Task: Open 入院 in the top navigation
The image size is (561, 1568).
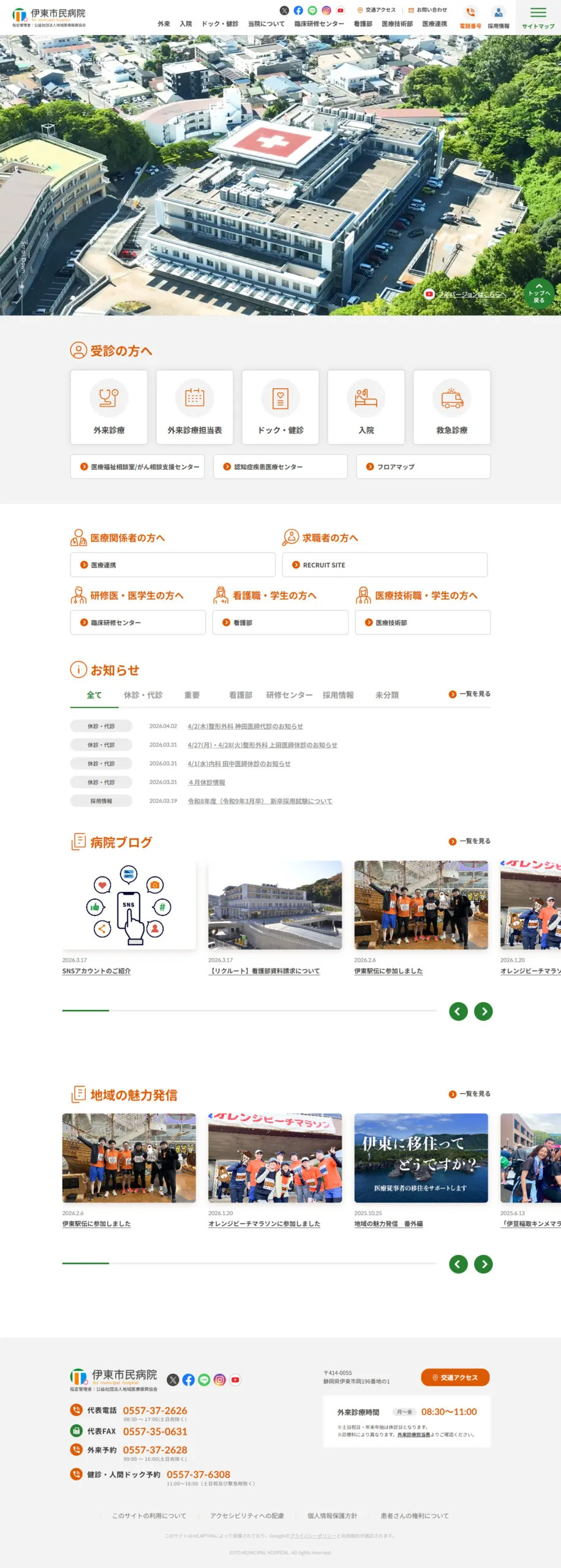Action: 186,24
